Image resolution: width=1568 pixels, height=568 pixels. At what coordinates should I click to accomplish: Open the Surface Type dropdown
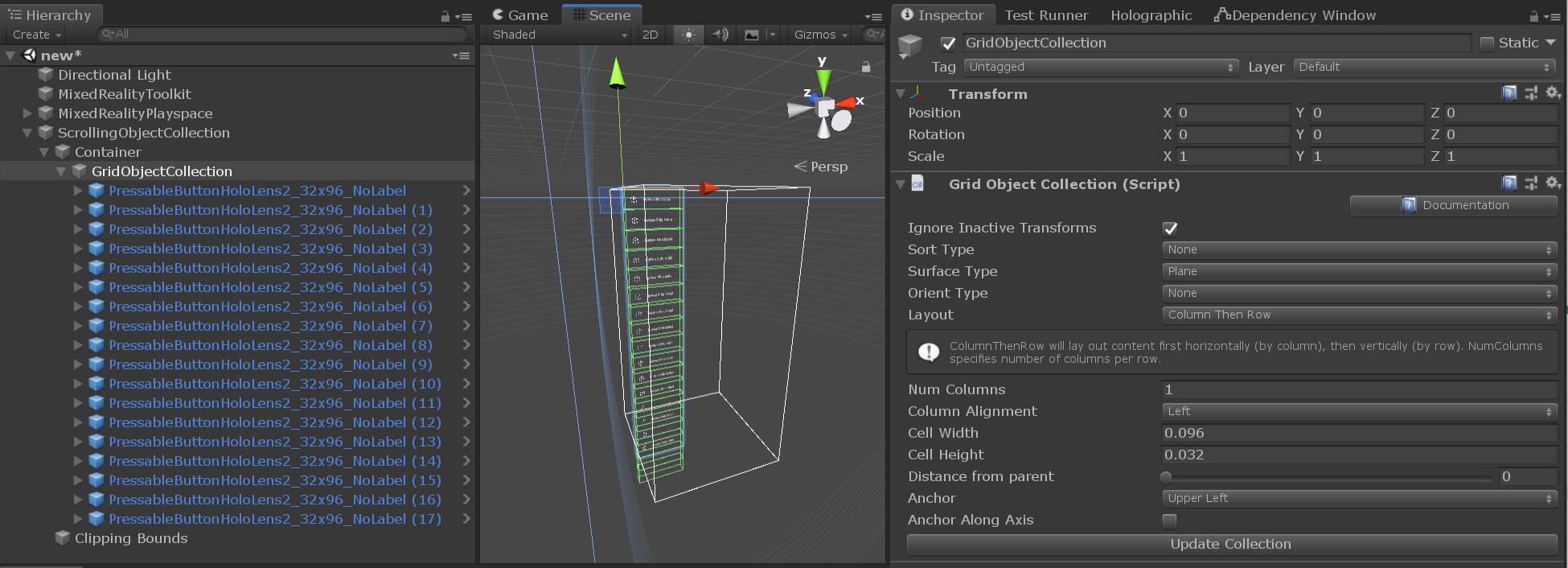[x=1360, y=271]
